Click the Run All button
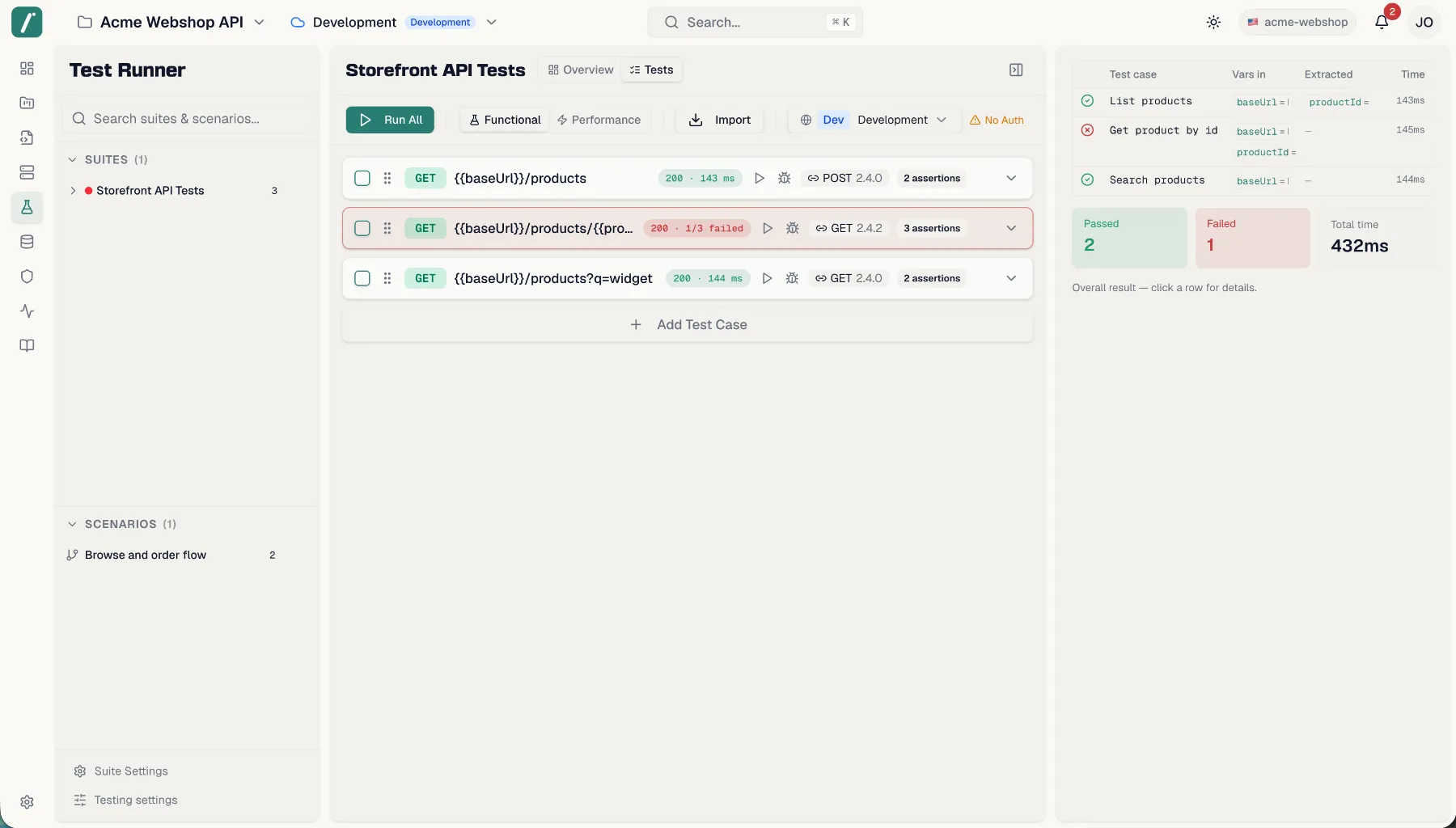The height and width of the screenshot is (828, 1456). coord(390,120)
